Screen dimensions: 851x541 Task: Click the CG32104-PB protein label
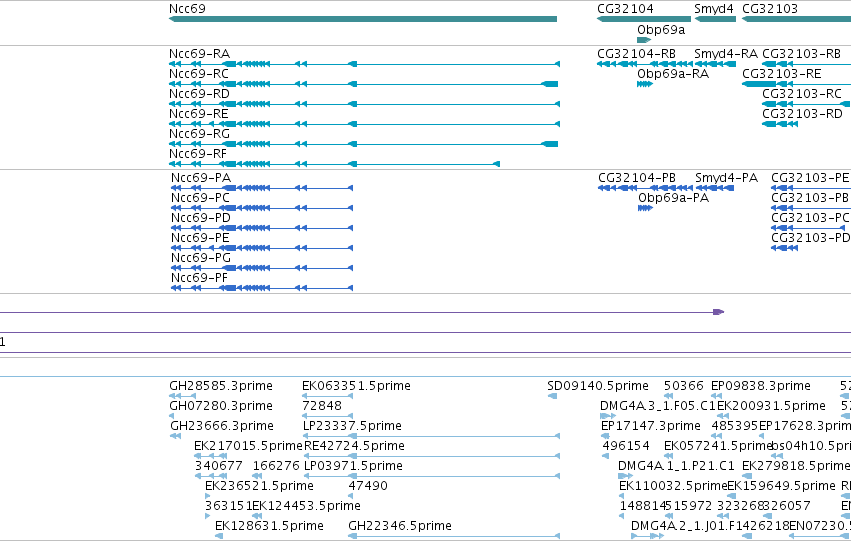[x=637, y=178]
